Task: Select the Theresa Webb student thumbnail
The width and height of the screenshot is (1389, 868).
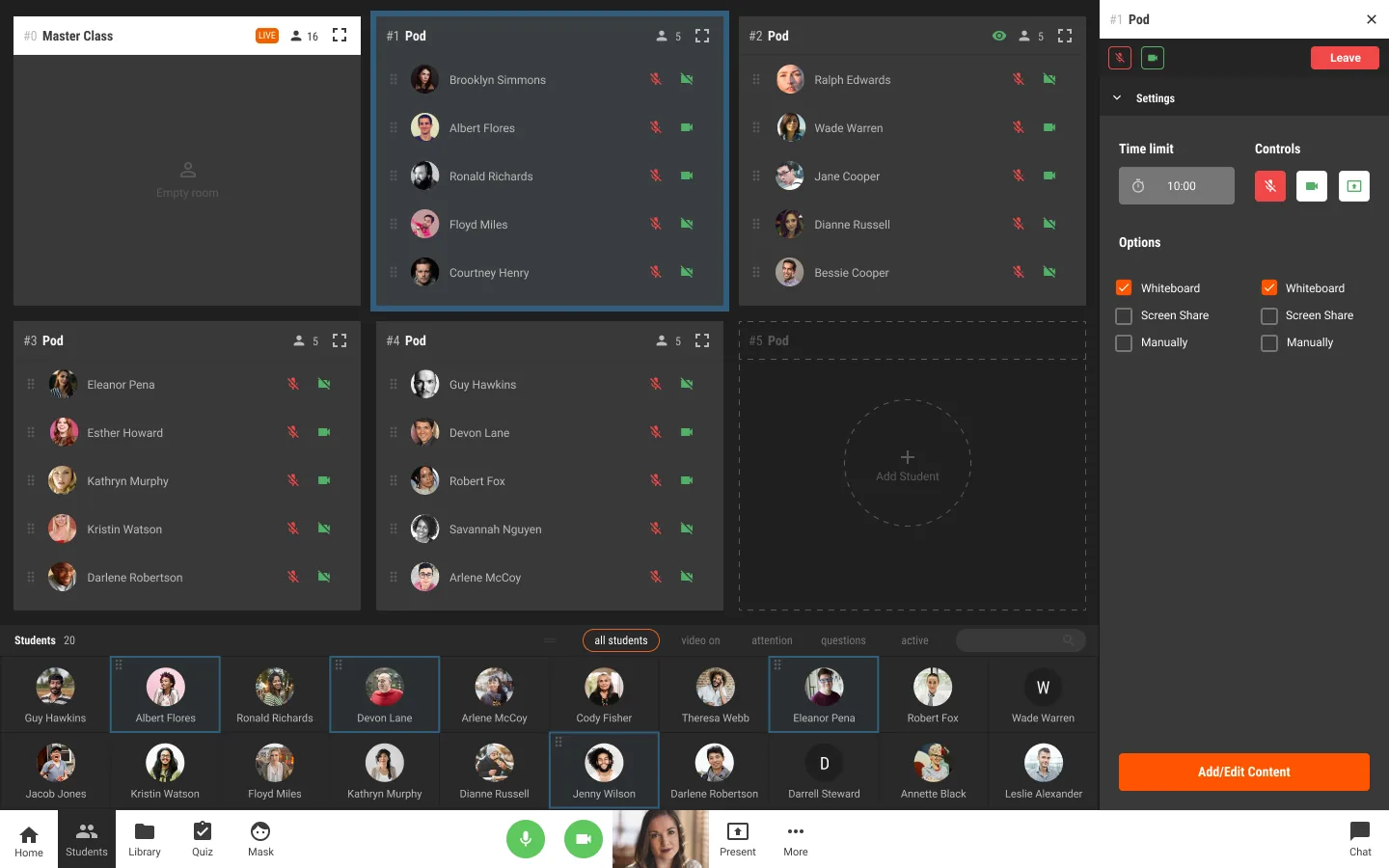Action: [x=715, y=694]
